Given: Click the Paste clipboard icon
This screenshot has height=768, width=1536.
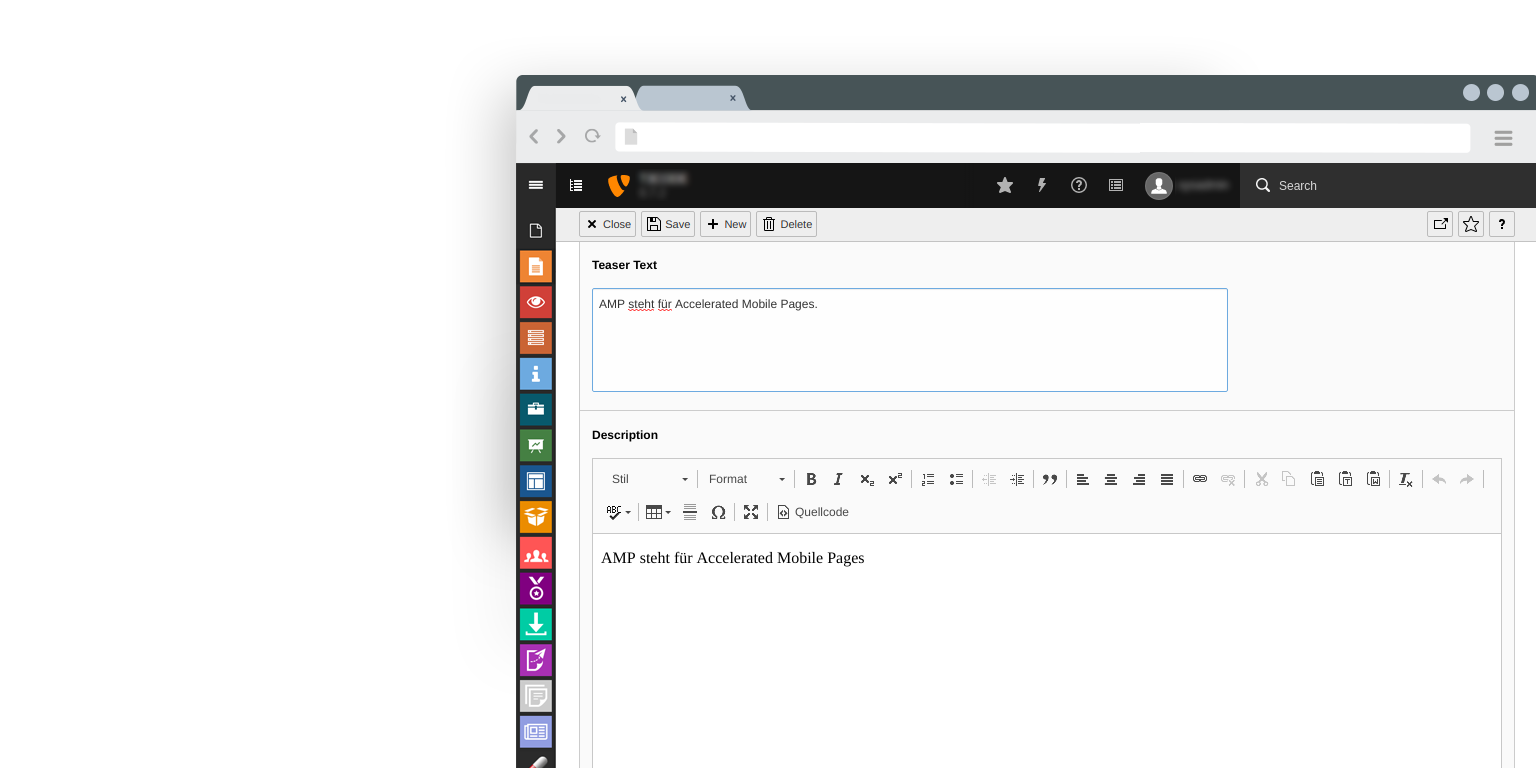Looking at the screenshot, I should click(x=1318, y=479).
